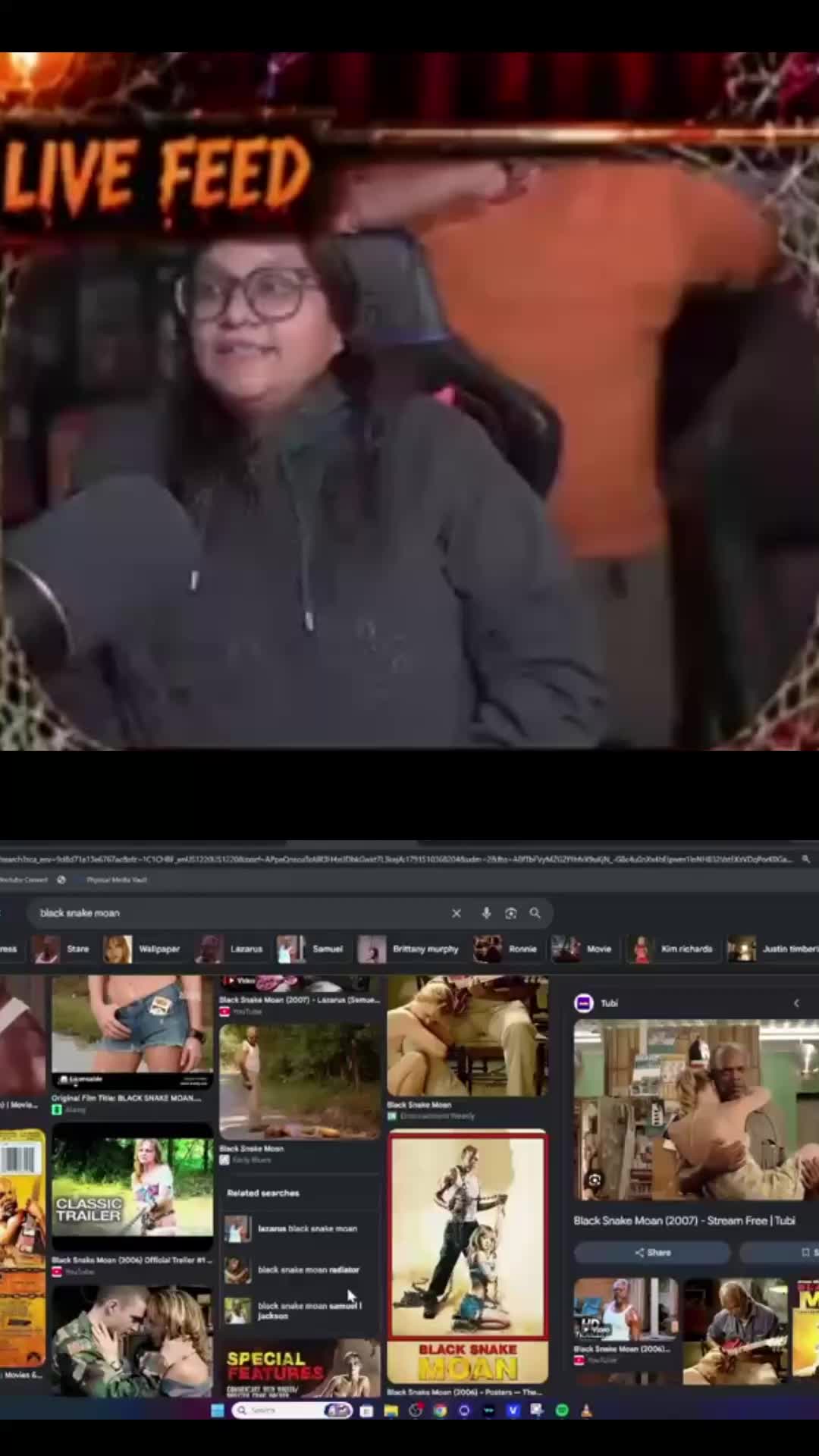
Task: Collapse the image preview panel with the chevron
Action: coord(796,1003)
